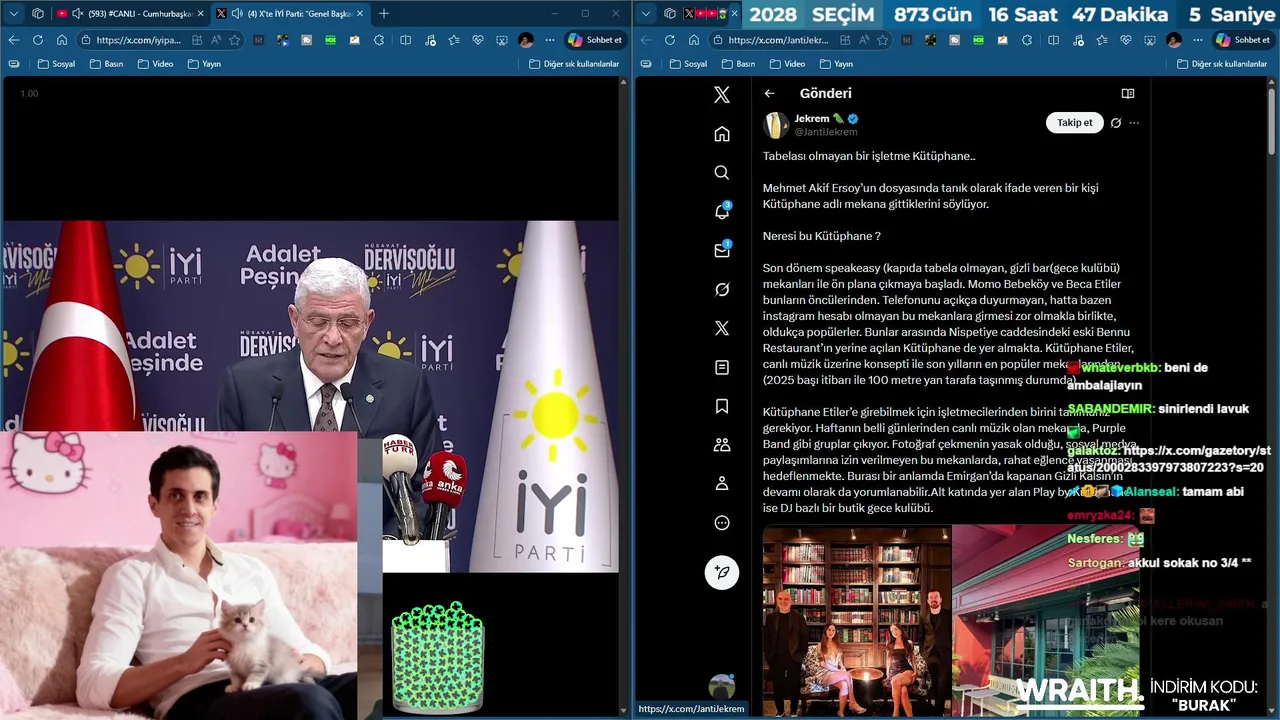The image size is (1280, 720).
Task: Follow Jekrem with Takip et button
Action: click(1075, 122)
